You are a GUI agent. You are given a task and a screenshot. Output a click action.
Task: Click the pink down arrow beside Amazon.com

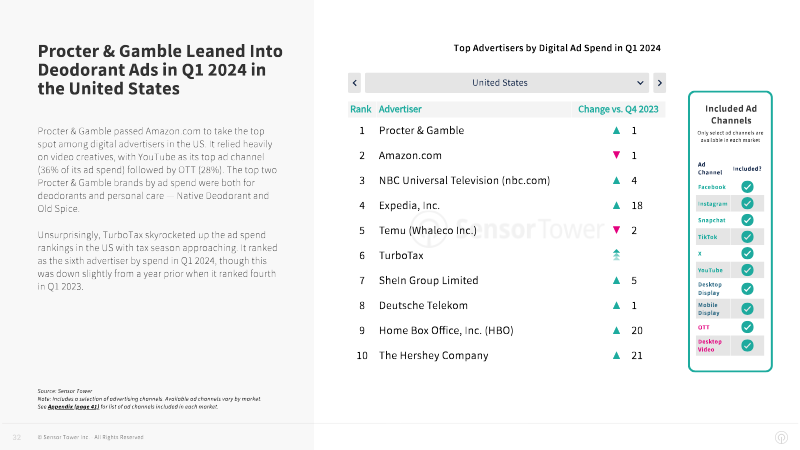pos(616,155)
